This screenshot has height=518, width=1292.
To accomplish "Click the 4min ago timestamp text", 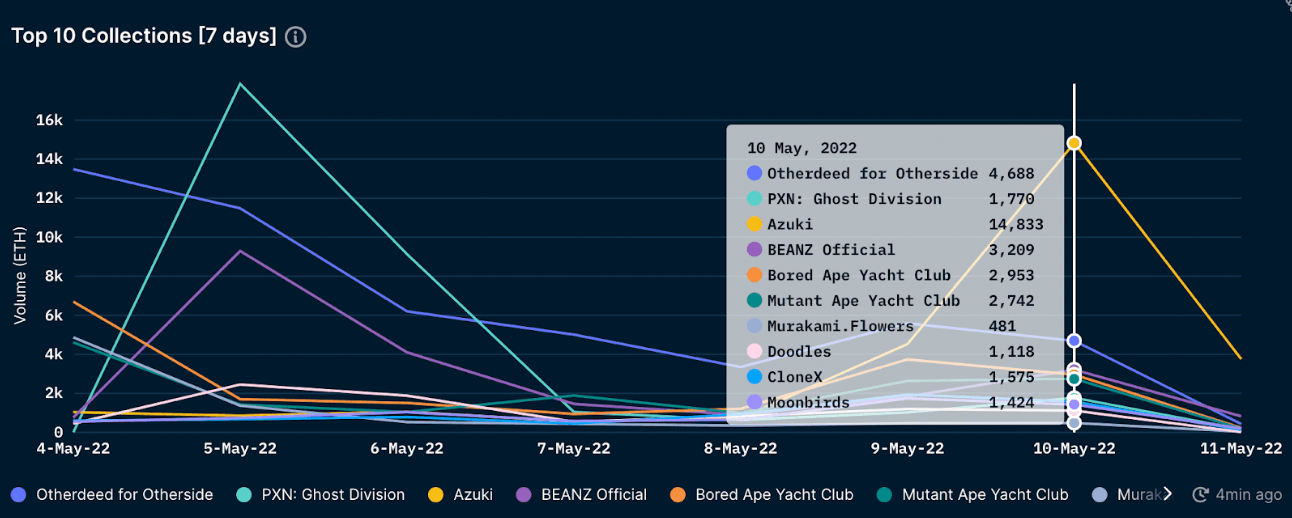I will (x=1250, y=494).
